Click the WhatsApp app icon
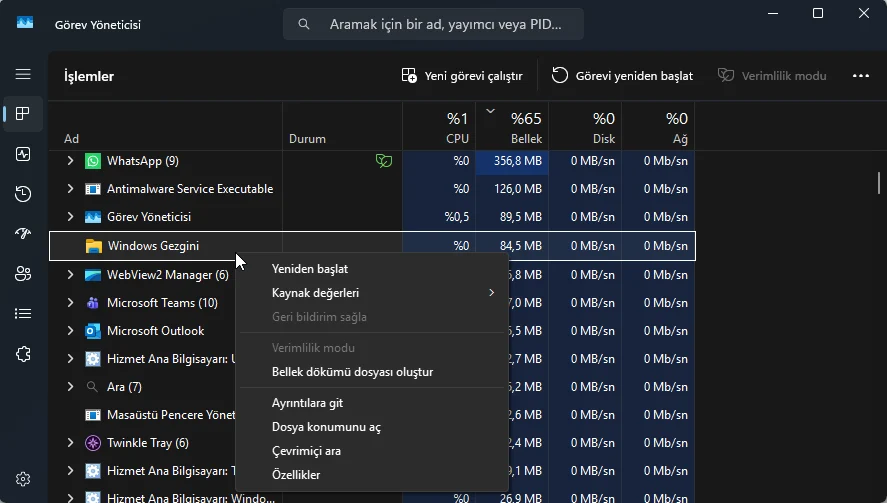887x503 pixels. tap(93, 161)
